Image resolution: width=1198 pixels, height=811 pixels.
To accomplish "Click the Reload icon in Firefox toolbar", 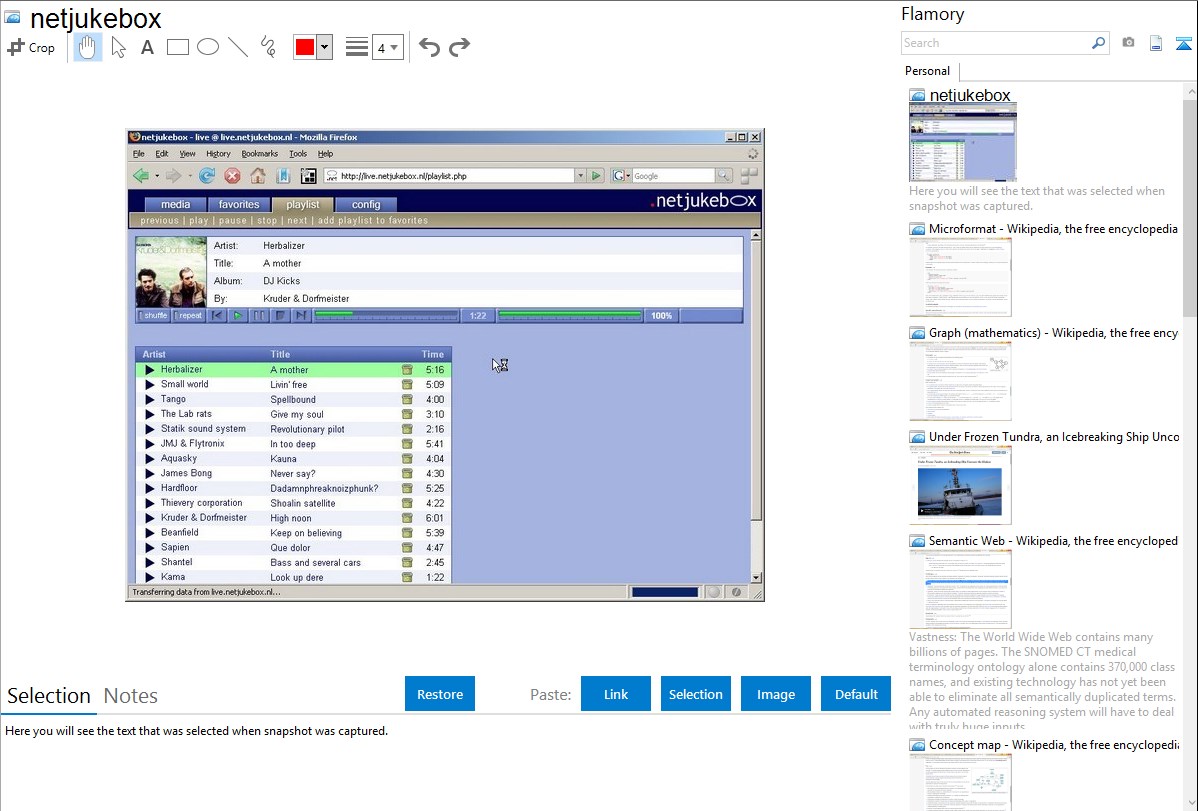I will (x=207, y=176).
